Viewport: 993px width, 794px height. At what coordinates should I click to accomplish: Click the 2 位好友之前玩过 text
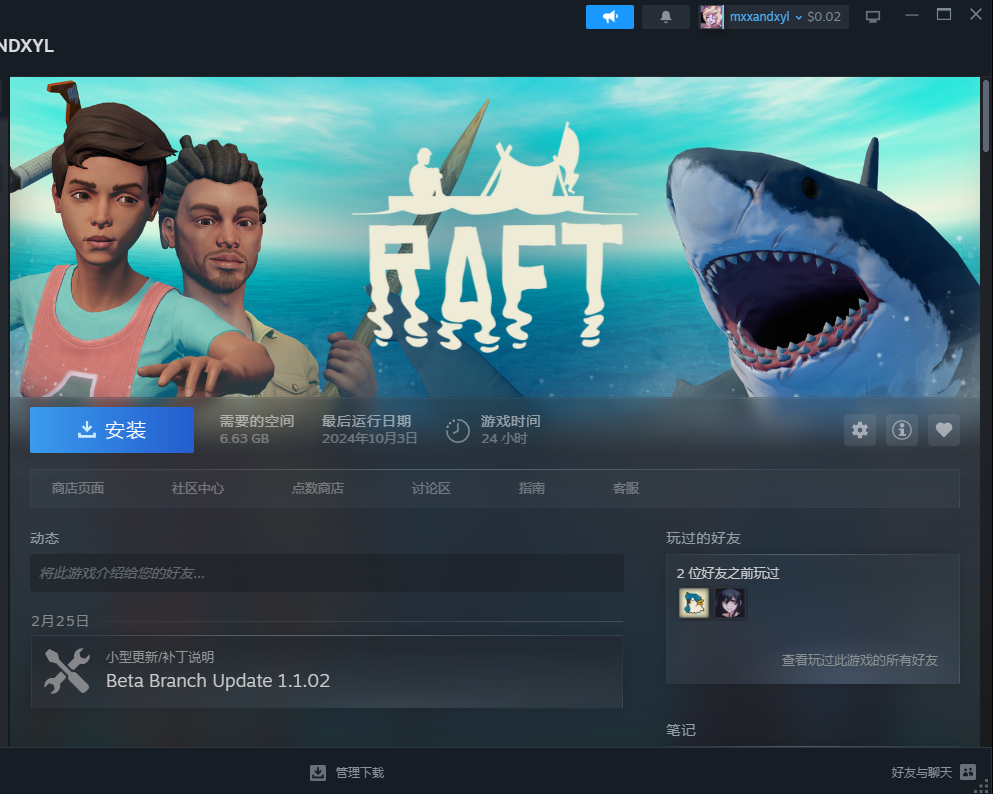coord(728,574)
